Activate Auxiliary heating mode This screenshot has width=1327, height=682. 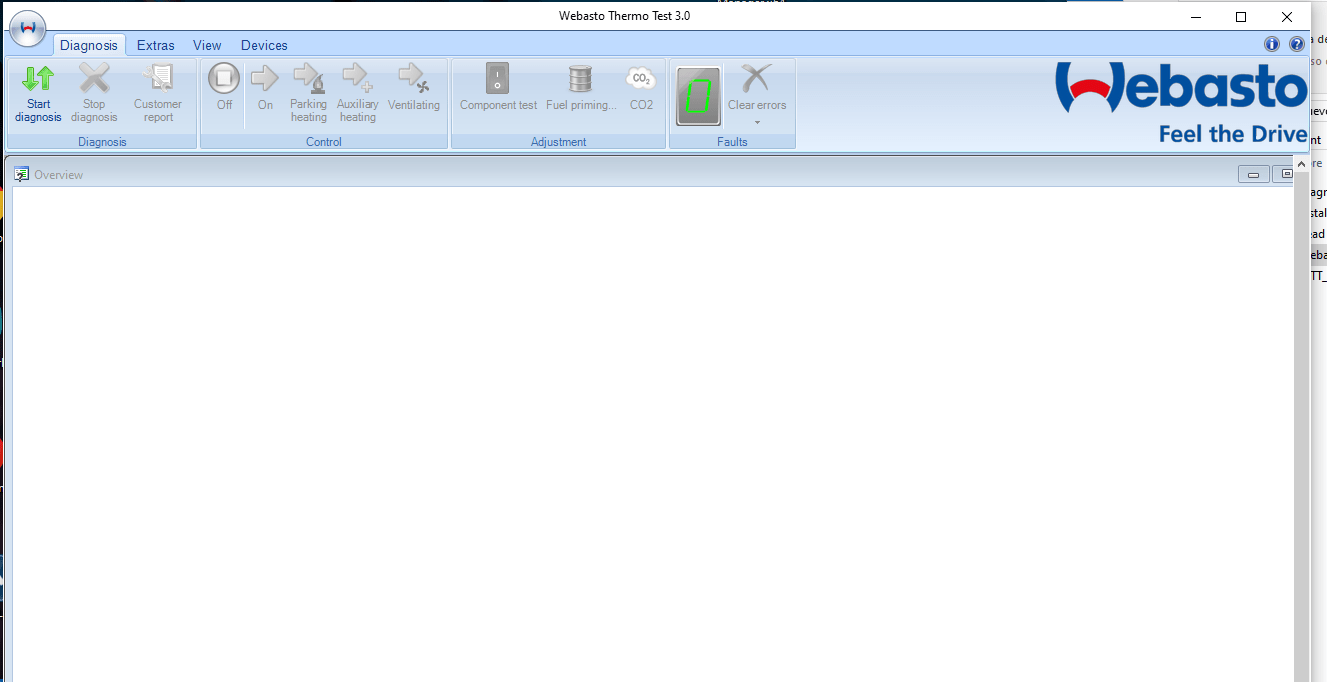pyautogui.click(x=357, y=79)
